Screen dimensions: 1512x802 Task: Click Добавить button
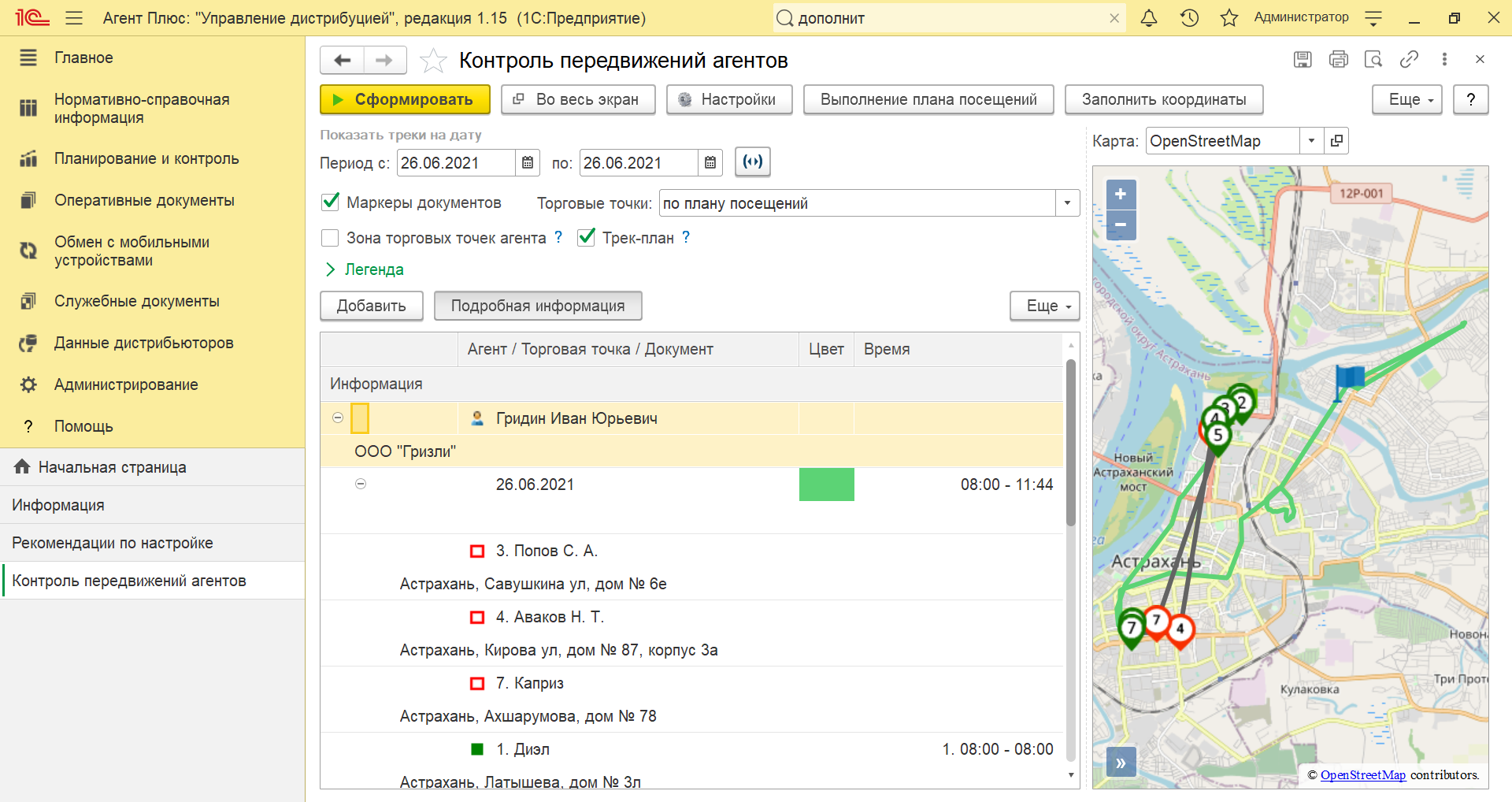[x=372, y=306]
